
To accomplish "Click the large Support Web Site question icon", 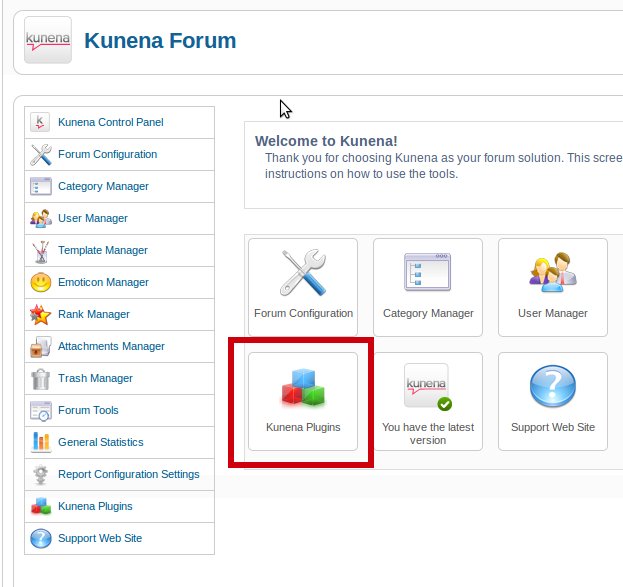I will tap(553, 386).
